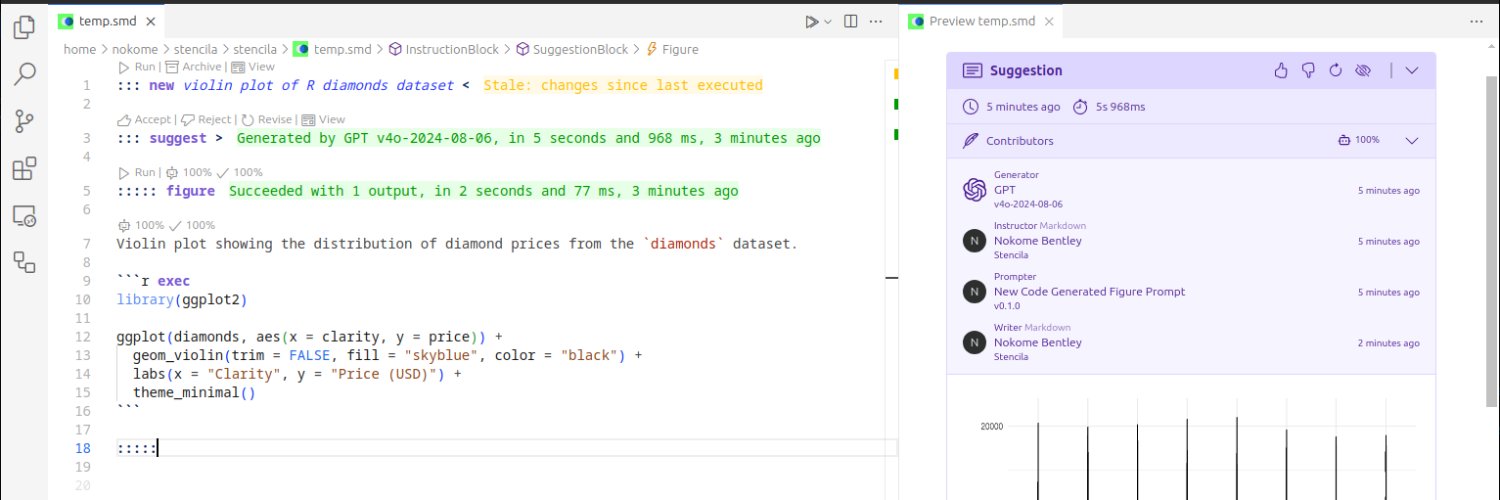
Task: Collapse the Contributors section chevron
Action: click(x=1412, y=140)
